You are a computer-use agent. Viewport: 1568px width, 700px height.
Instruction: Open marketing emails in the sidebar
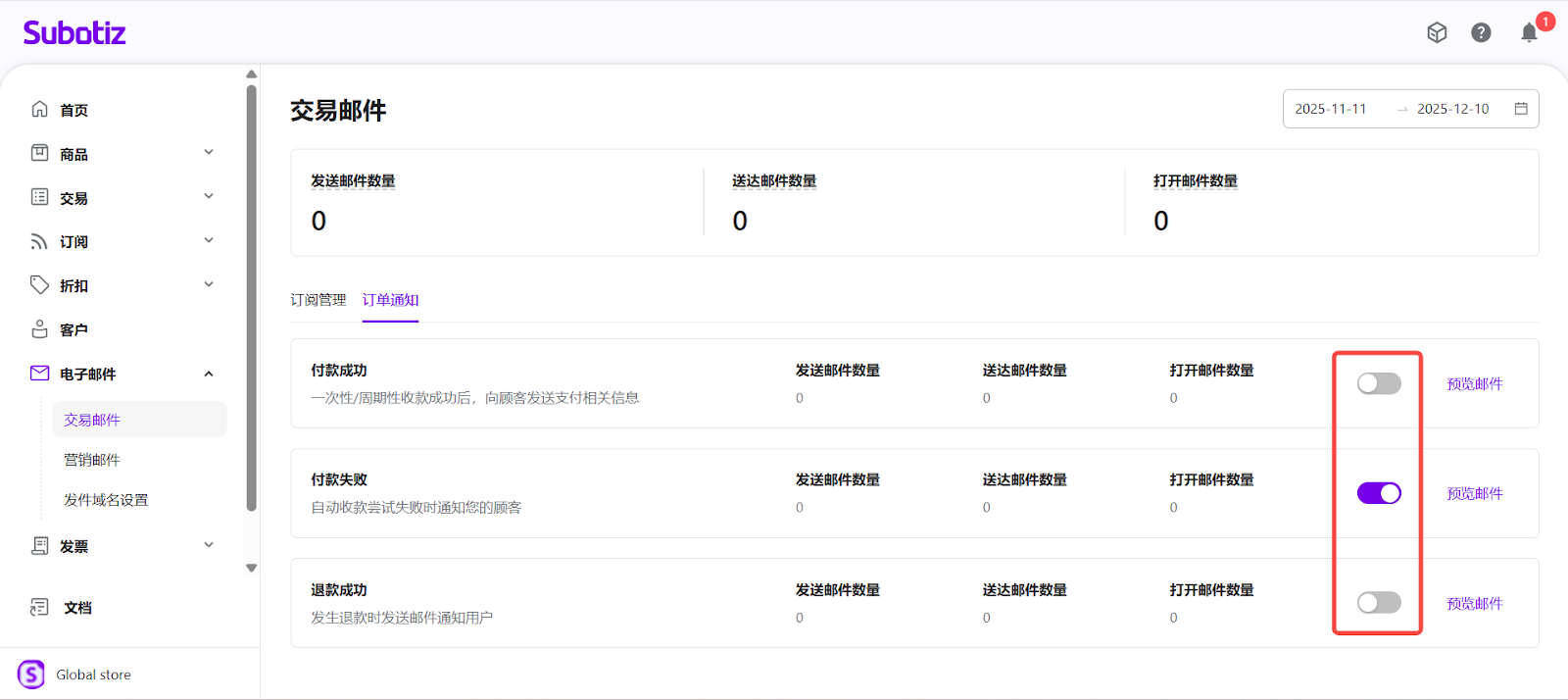pos(92,460)
